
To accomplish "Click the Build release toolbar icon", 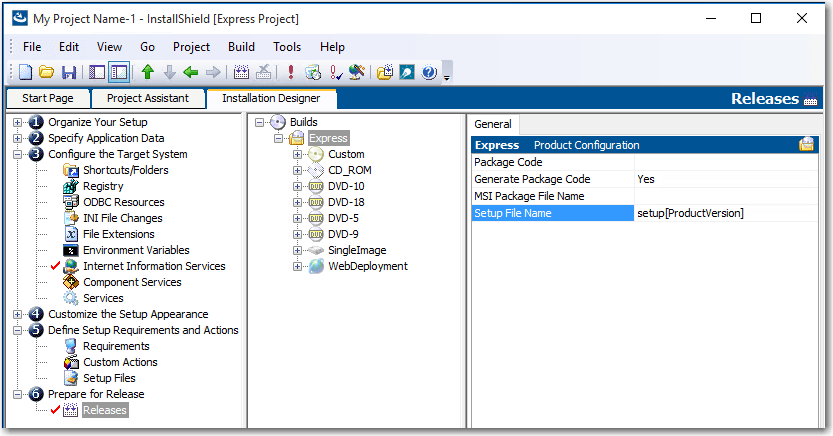I will coord(241,72).
